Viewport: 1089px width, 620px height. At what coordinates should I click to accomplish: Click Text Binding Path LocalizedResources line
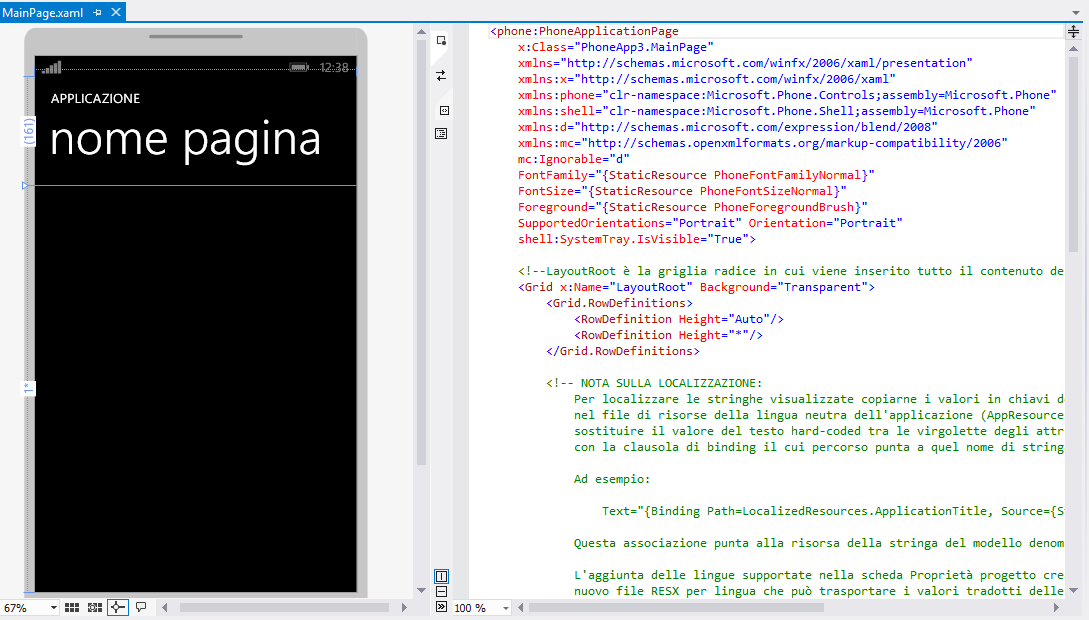pos(833,511)
